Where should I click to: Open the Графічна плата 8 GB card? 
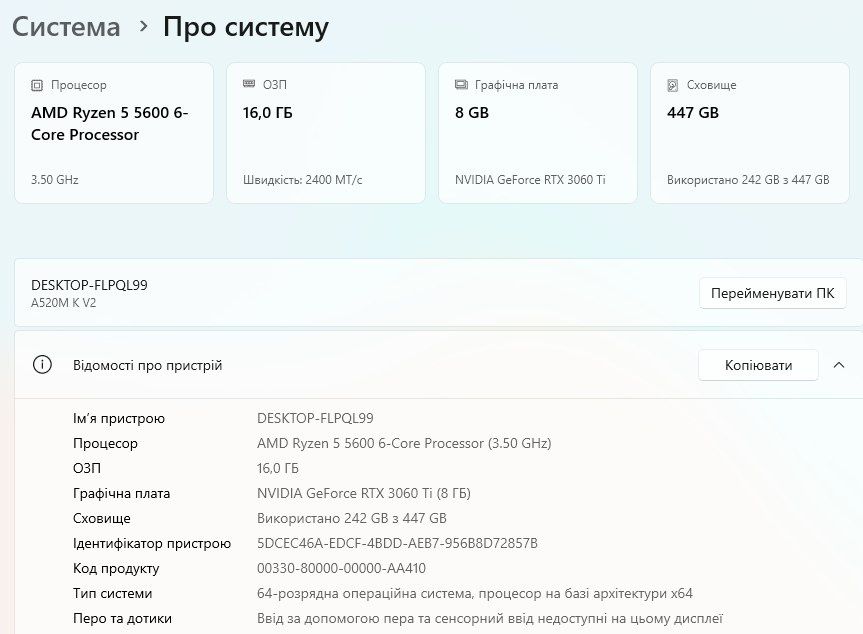click(x=538, y=133)
